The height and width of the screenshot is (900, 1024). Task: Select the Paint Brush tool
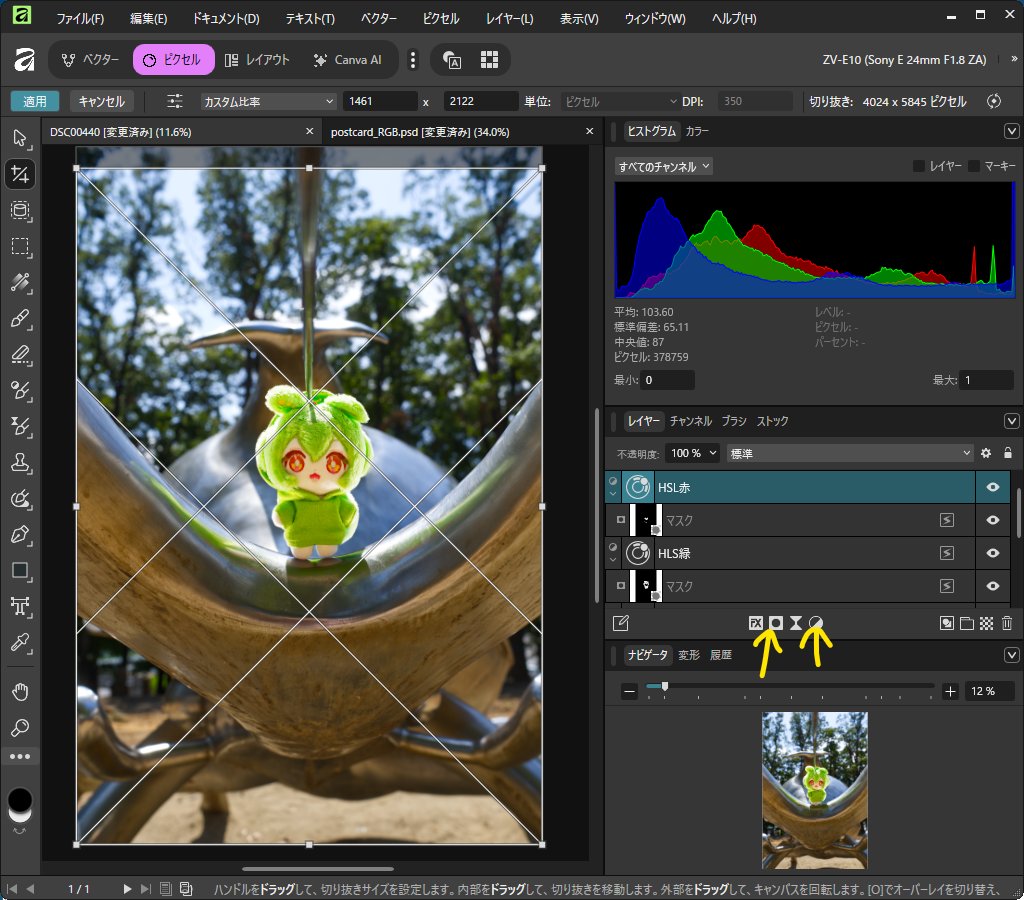(x=20, y=319)
